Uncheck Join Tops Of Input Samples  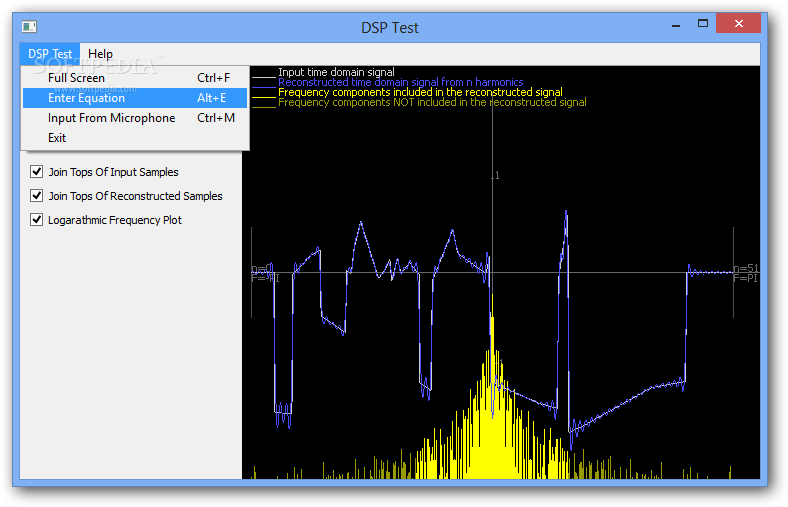[x=37, y=172]
